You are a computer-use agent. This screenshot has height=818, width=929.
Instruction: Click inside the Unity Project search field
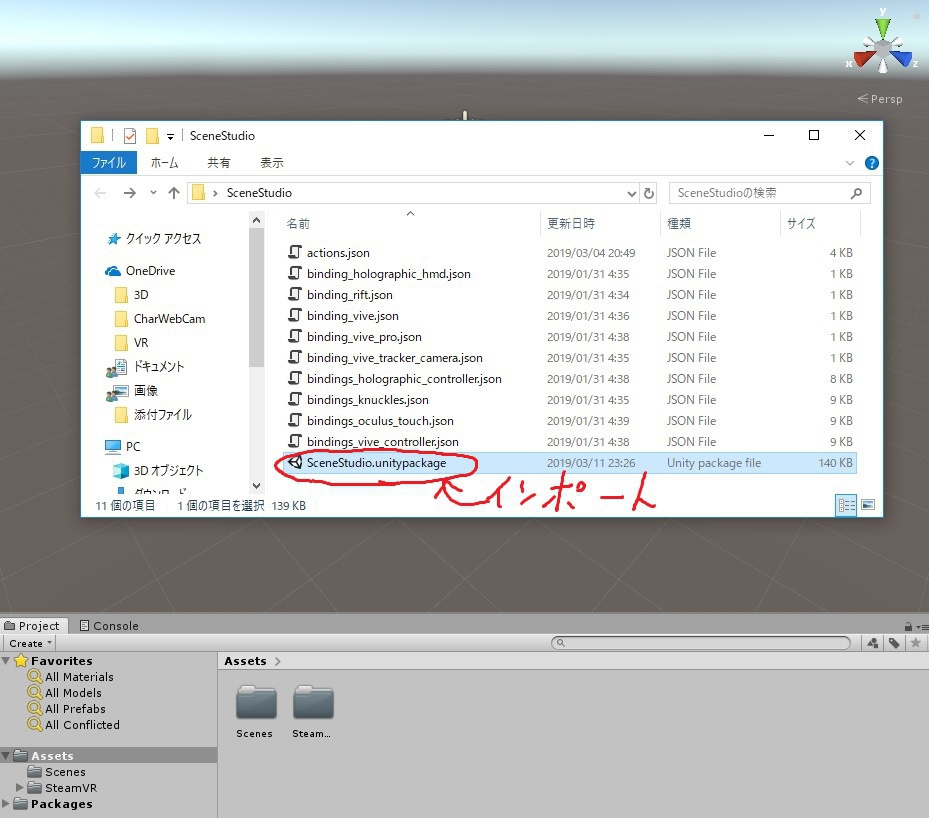click(x=700, y=643)
